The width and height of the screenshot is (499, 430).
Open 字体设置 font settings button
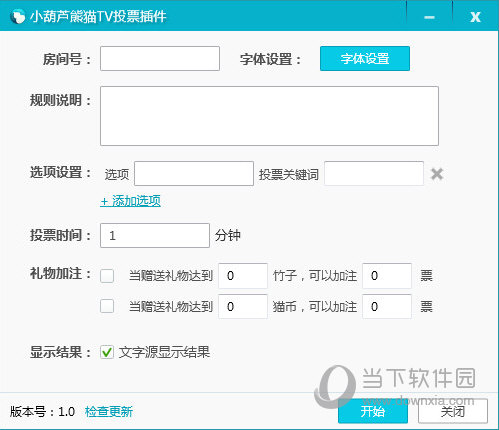pyautogui.click(x=365, y=59)
